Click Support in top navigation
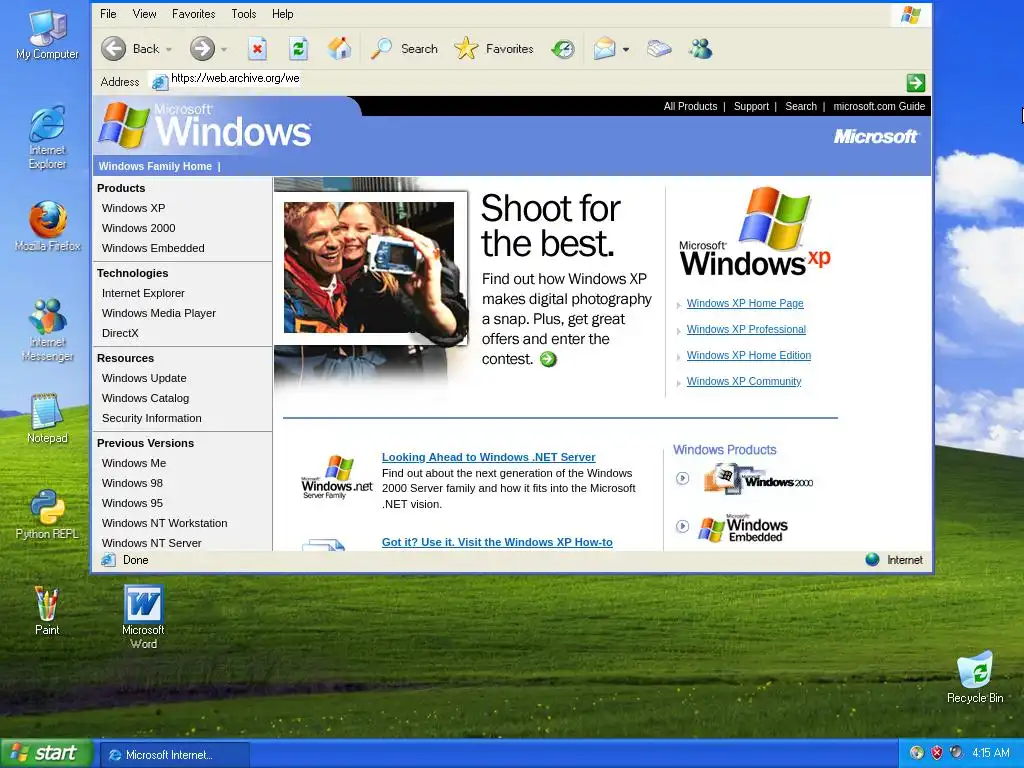Viewport: 1024px width, 768px height. point(751,106)
